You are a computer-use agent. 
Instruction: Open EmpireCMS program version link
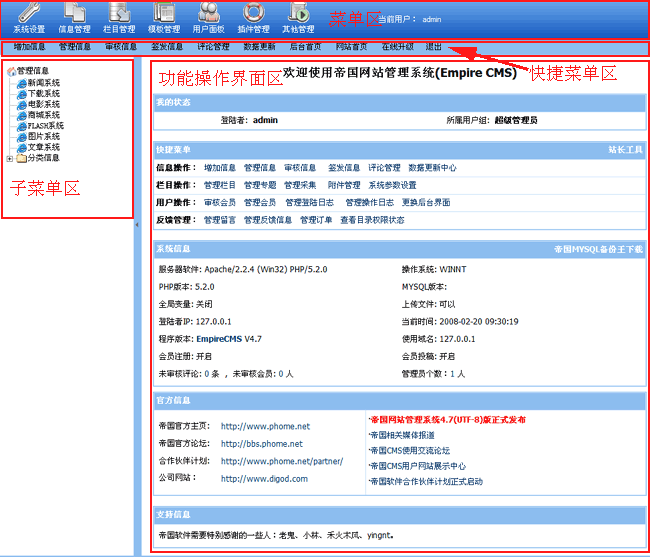(x=219, y=340)
